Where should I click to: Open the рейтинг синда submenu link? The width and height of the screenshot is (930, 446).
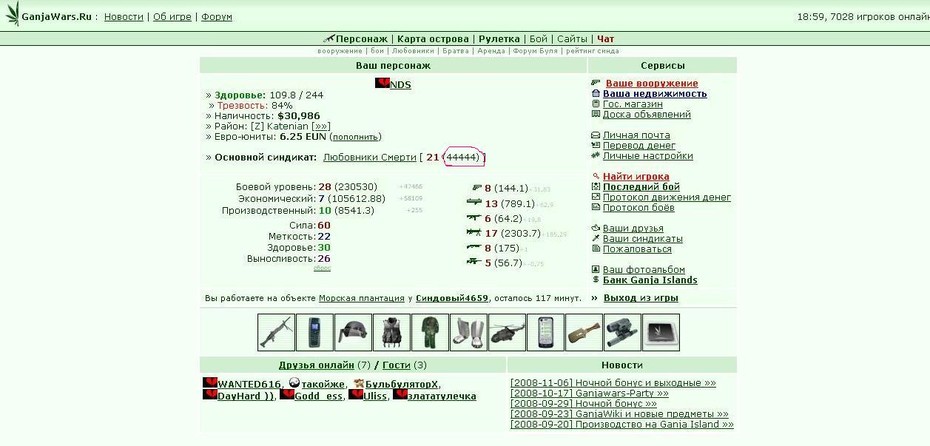pos(593,51)
